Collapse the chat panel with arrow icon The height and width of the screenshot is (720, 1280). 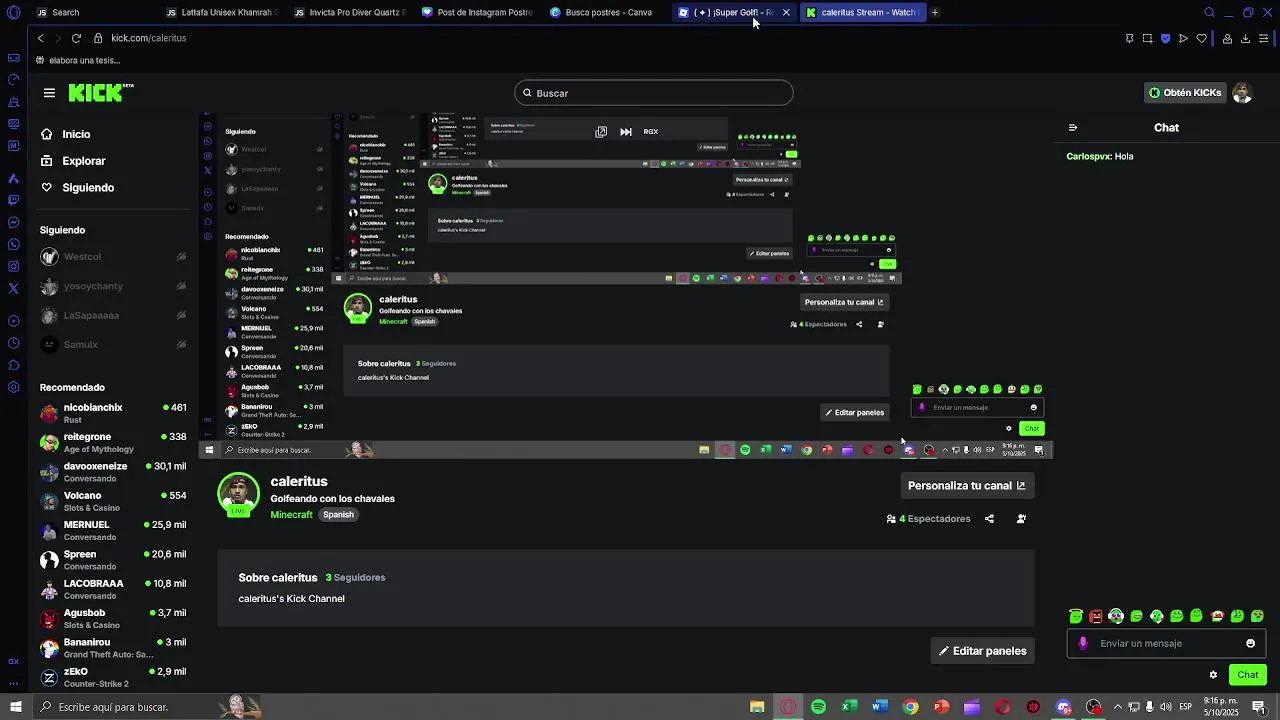[x=1073, y=128]
